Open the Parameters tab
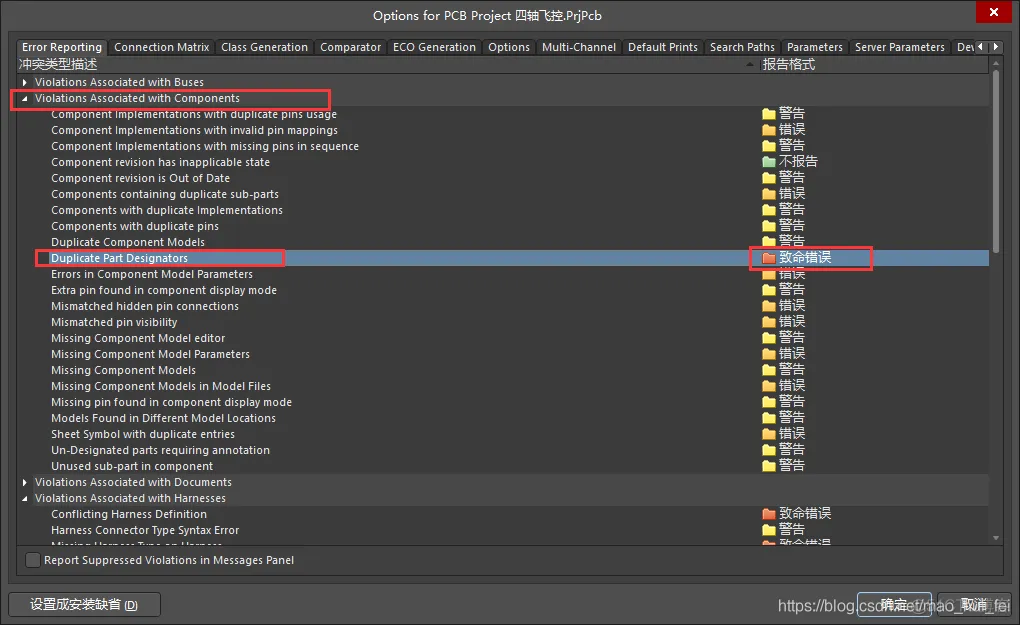Screen dimensions: 1020x625 [814, 47]
